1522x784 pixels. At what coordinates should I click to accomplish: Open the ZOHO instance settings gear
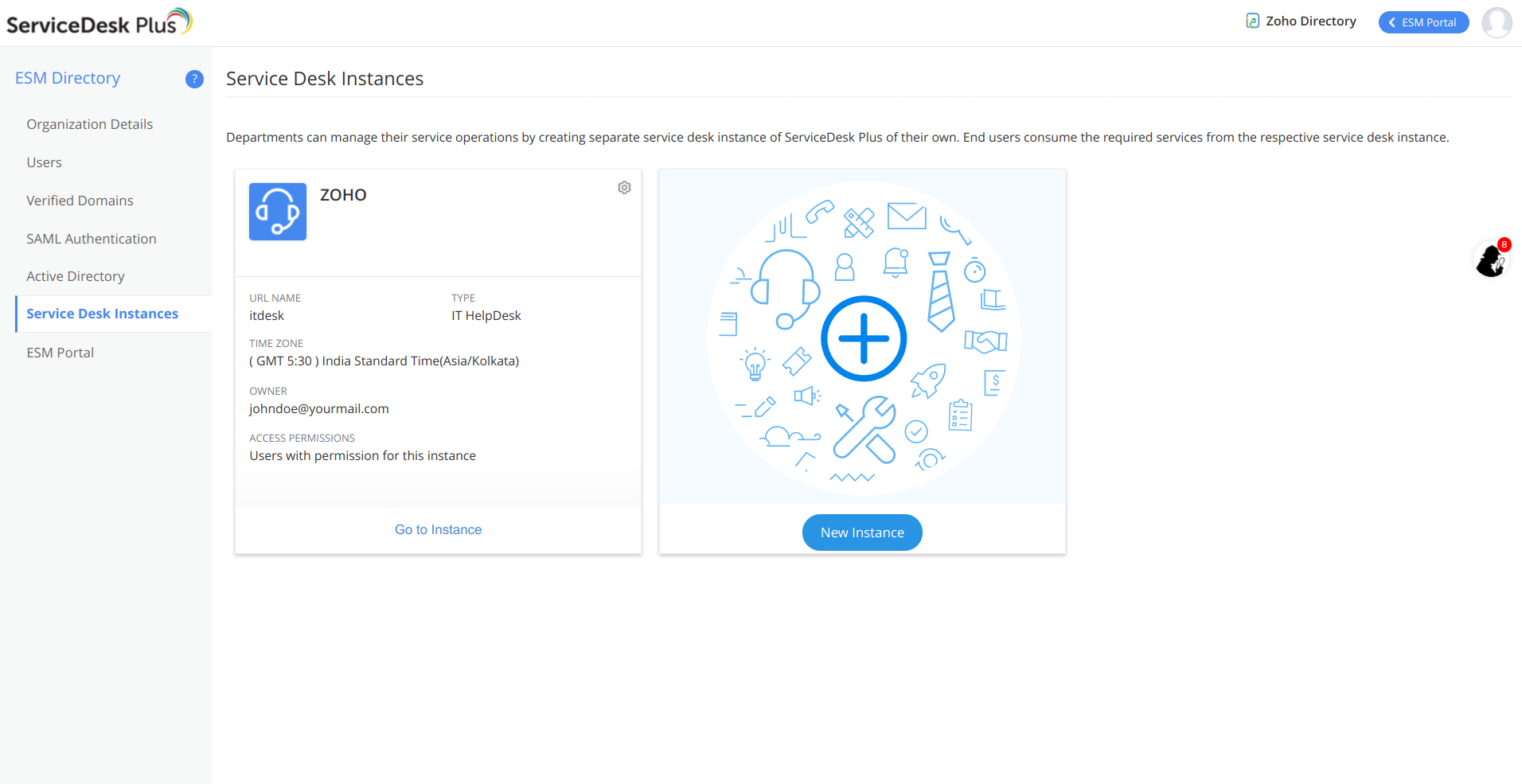pos(624,188)
